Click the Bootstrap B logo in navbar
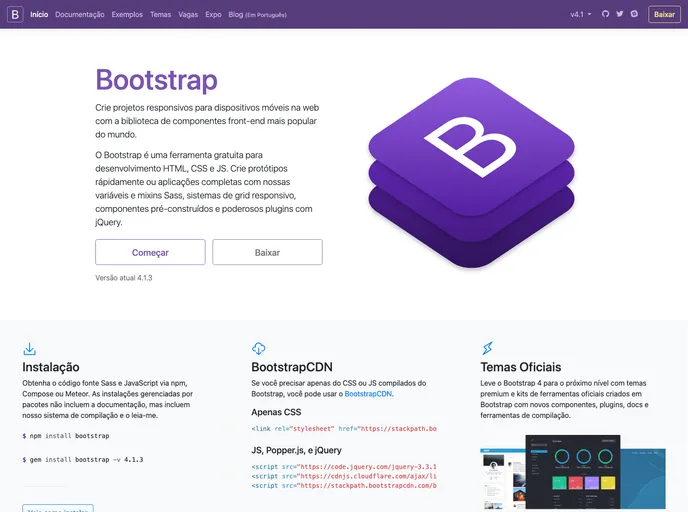Screen dimensions: 688x512 (x=15, y=15)
